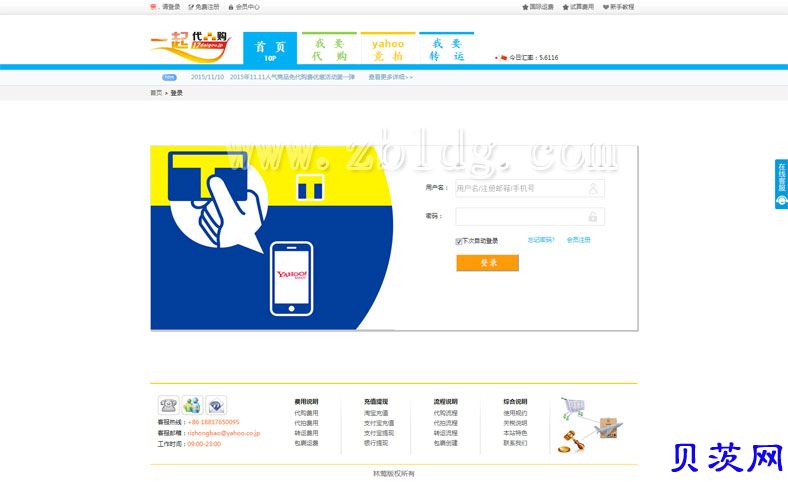Open the 我要代购 navigation tab
Viewport: 788px width, 482px height.
pyautogui.click(x=329, y=49)
